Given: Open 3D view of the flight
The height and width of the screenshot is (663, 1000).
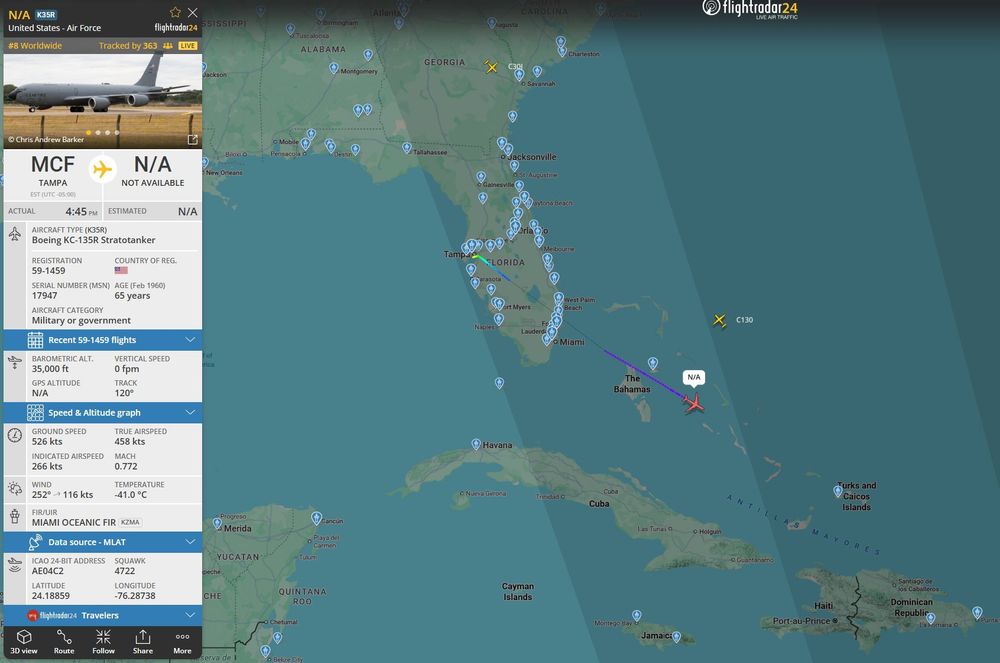Looking at the screenshot, I should 24,642.
